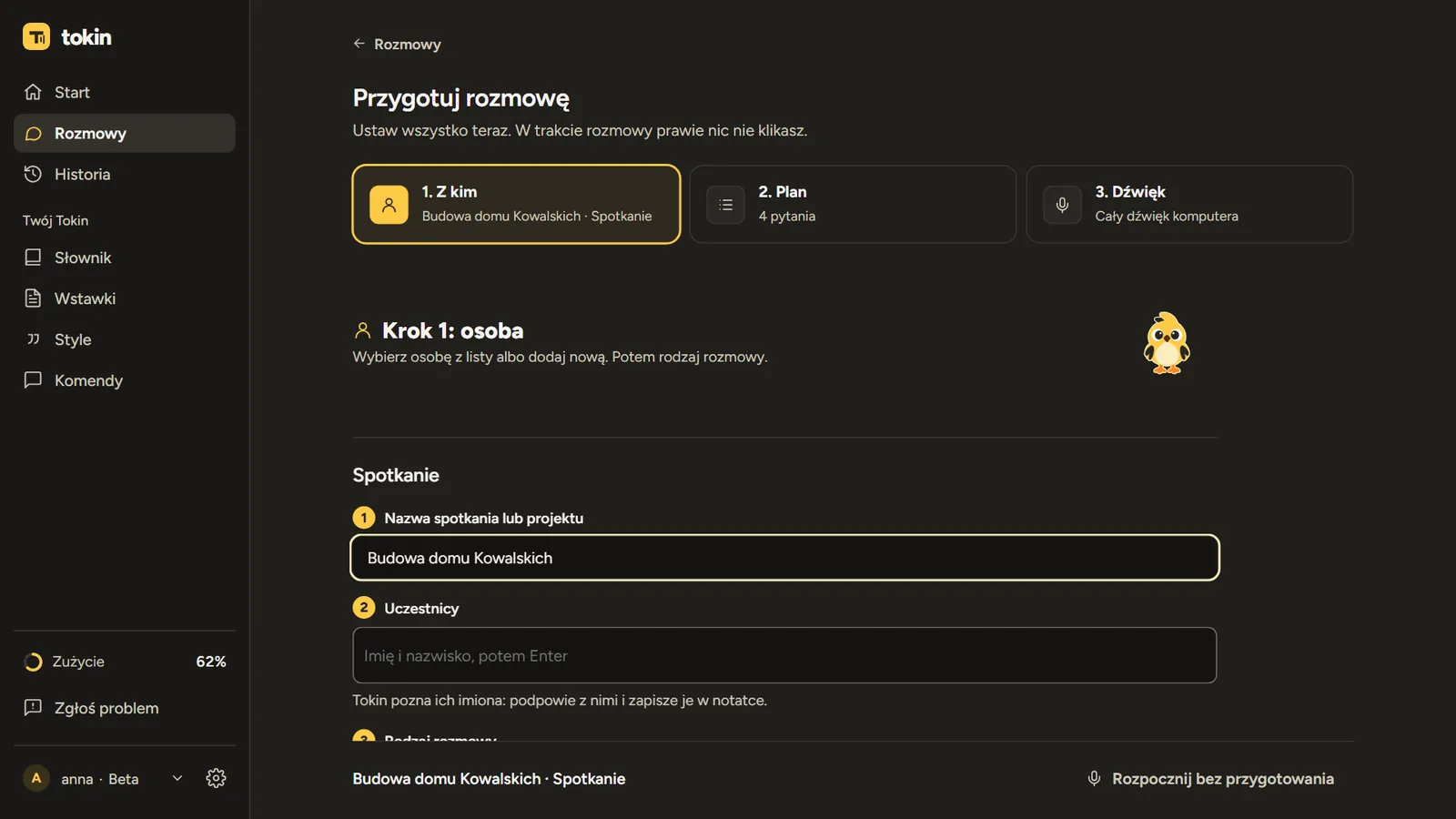This screenshot has width=1456, height=819.
Task: Expand the anna · Beta account dropdown chevron
Action: click(177, 778)
